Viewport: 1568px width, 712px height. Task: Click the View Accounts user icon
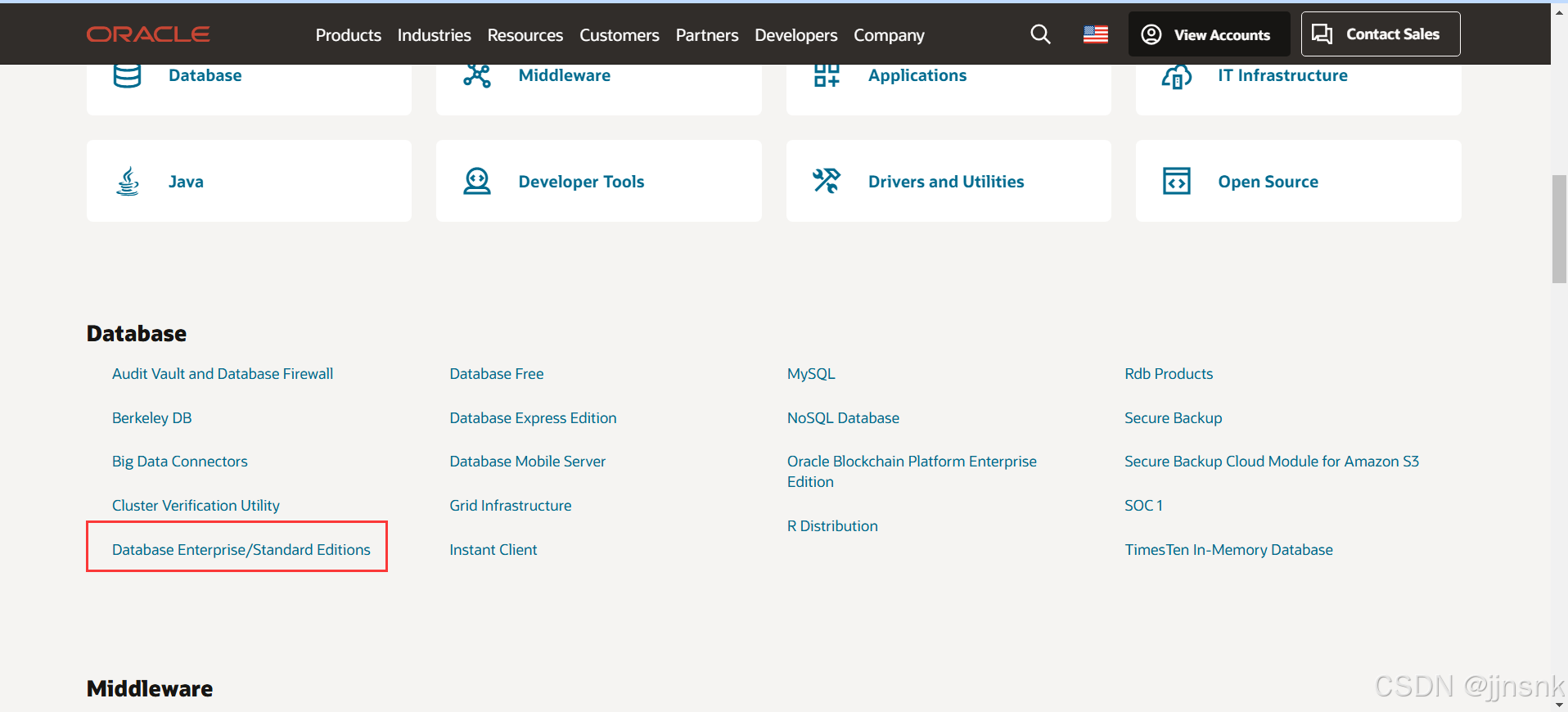click(x=1151, y=34)
